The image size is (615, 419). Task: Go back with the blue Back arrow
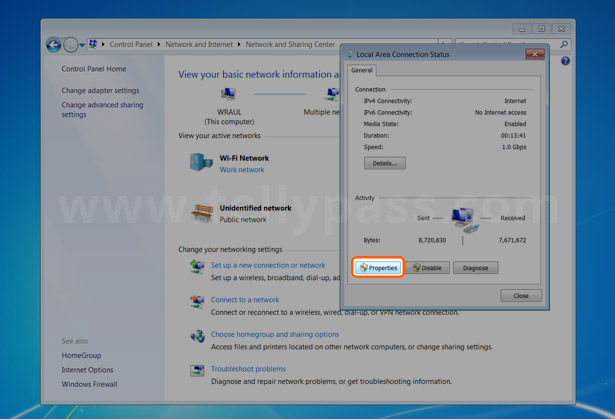pyautogui.click(x=54, y=45)
